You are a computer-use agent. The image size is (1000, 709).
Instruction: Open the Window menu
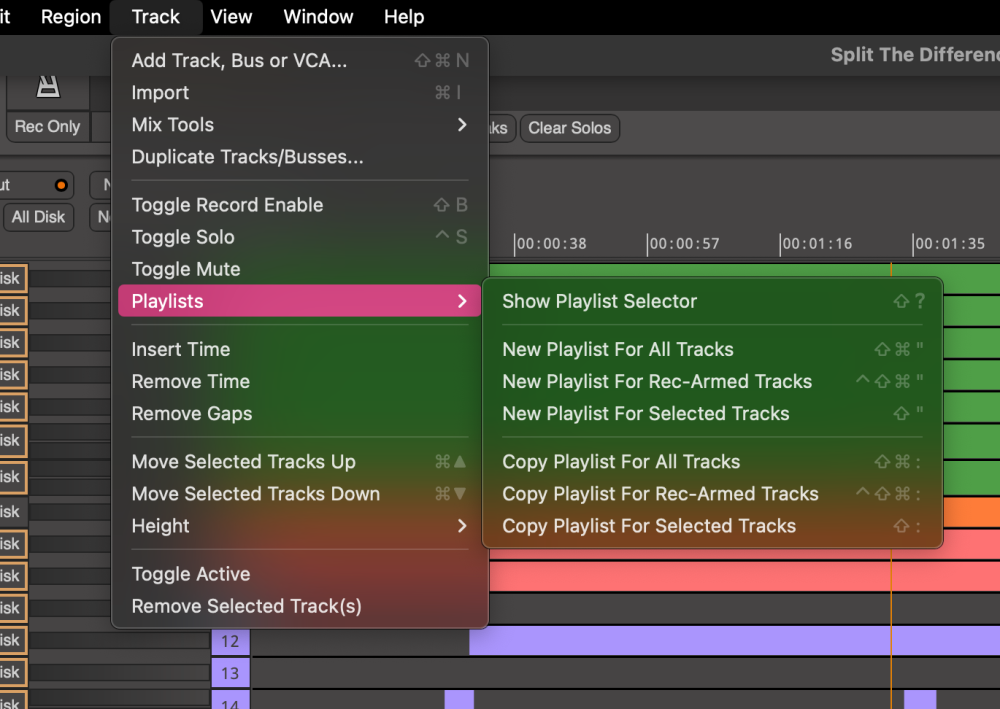318,17
